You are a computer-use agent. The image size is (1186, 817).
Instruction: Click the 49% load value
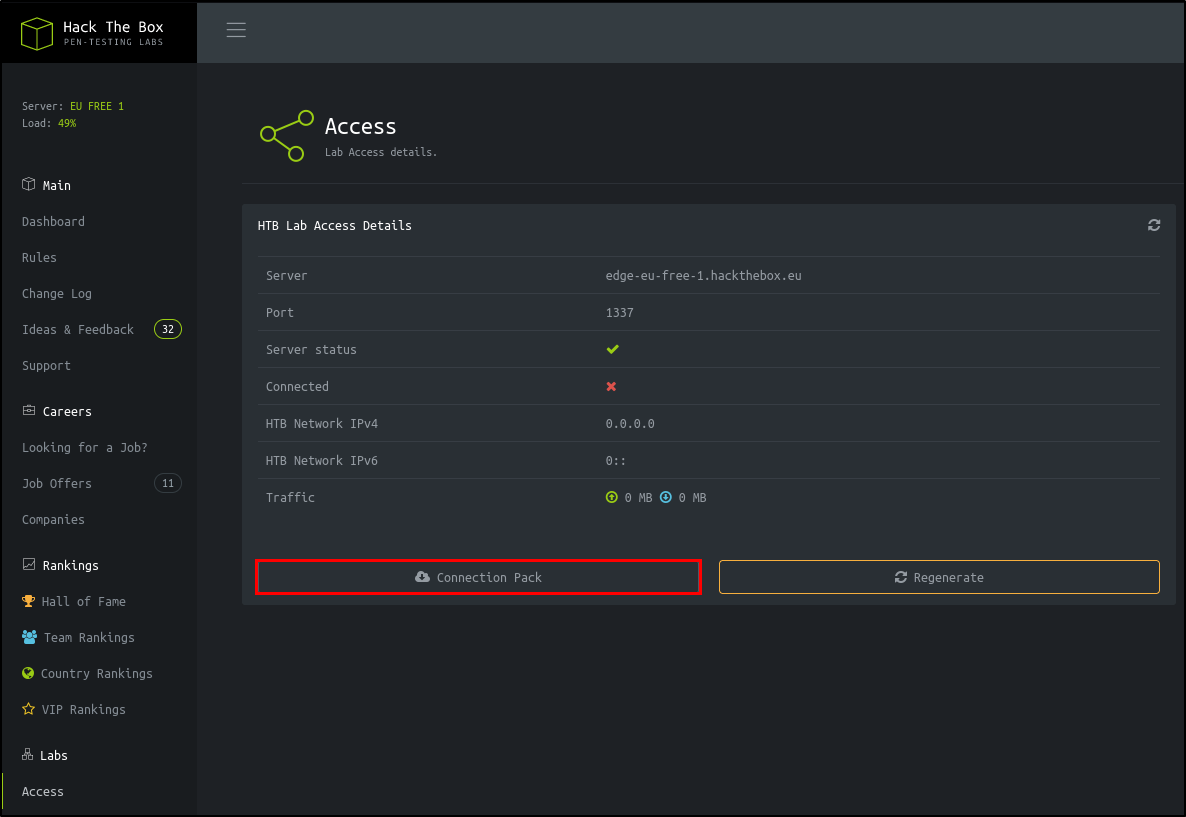[67, 123]
